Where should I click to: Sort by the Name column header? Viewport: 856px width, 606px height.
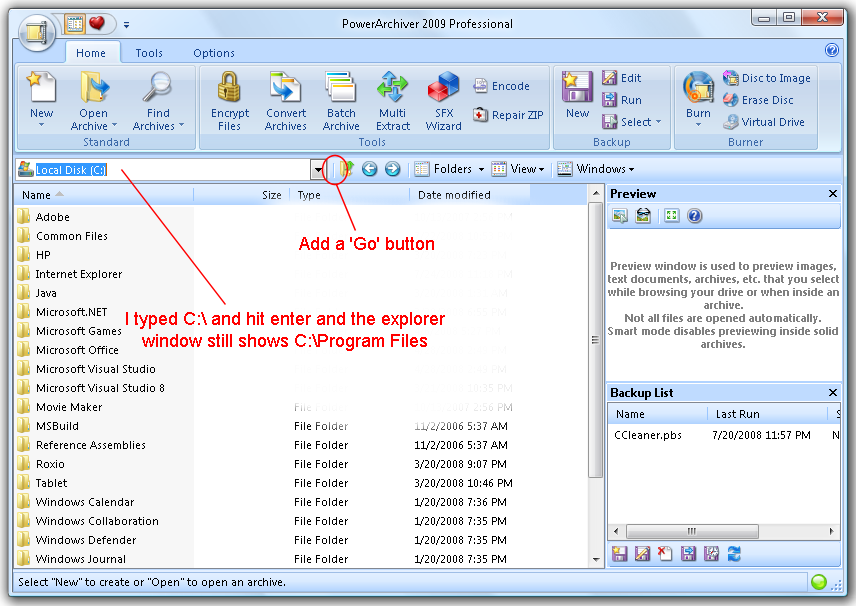click(x=104, y=195)
